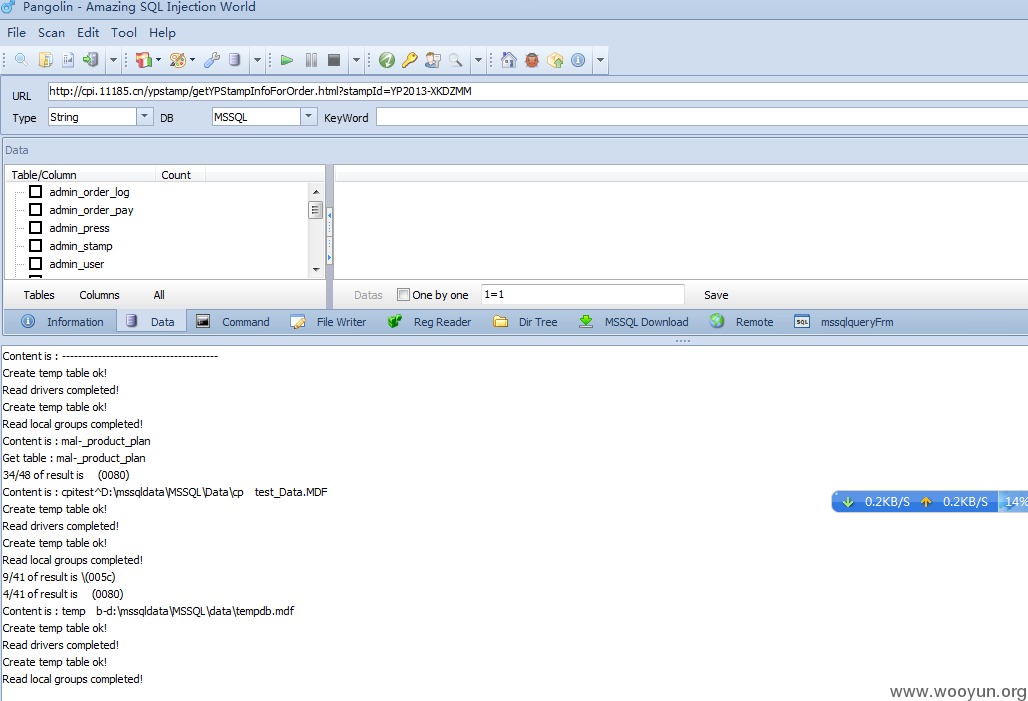Open dropdown arrow after info icon
Viewport: 1028px width, 701px height.
600,60
